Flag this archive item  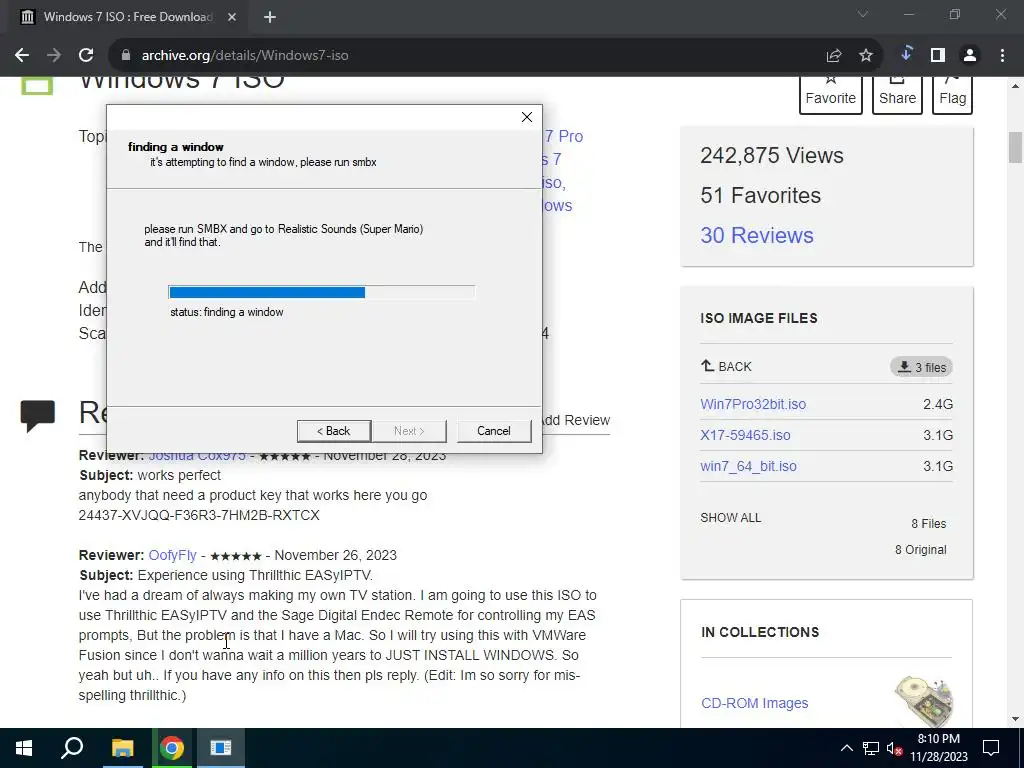pos(952,95)
